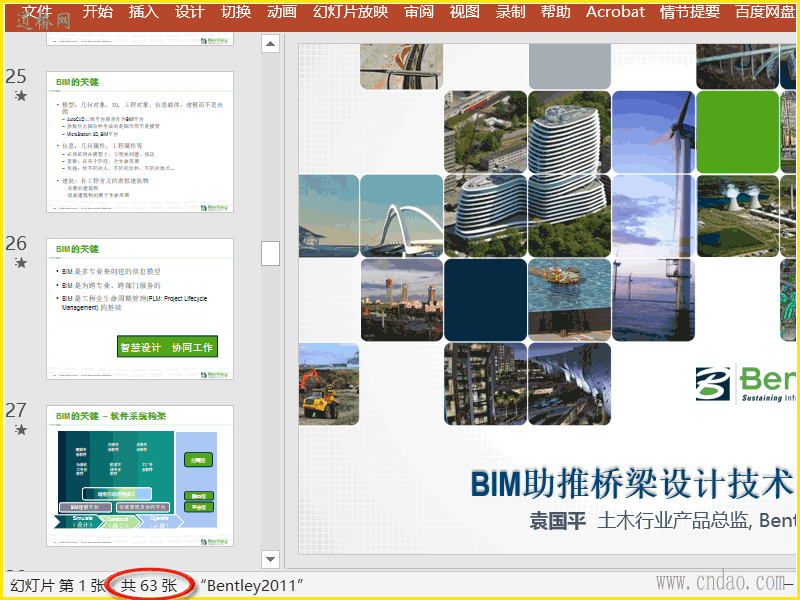Click the Bentley logo on the main slide
800x600 pixels.
click(745, 383)
